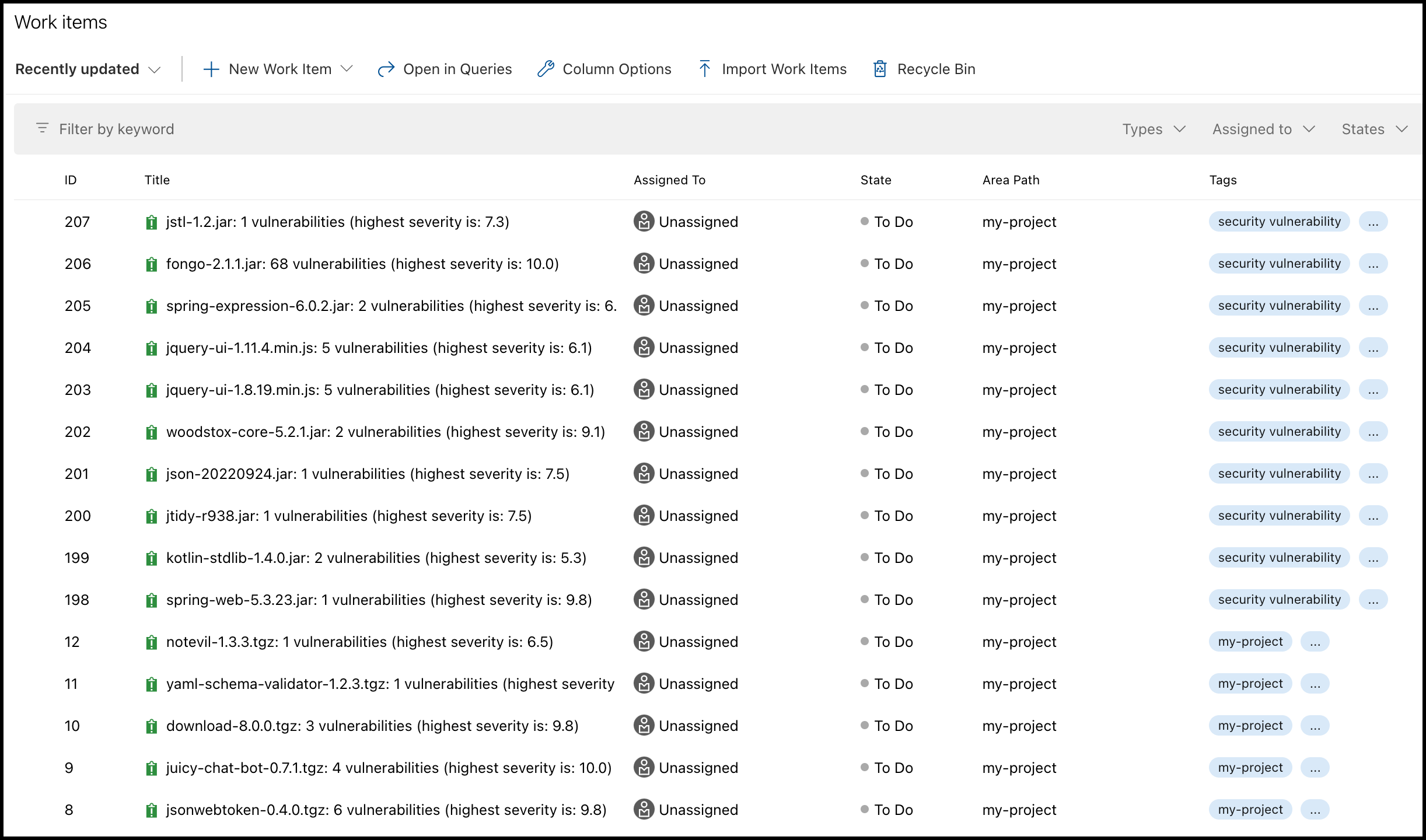Click the green issue icon beside jsonwebtoken-0.4.0.tgz
This screenshot has height=840, width=1426.
152,810
